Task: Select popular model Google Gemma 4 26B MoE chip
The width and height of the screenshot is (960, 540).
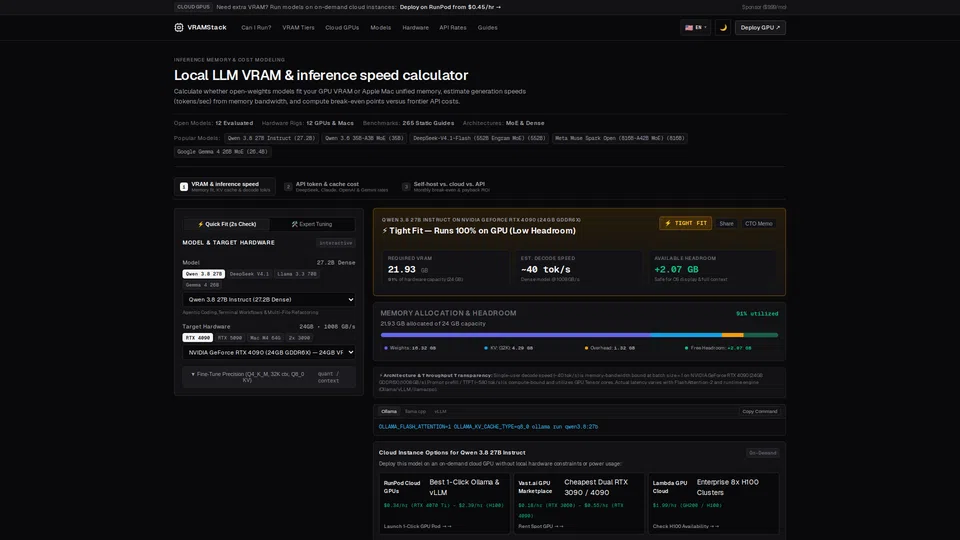Action: coord(222,152)
